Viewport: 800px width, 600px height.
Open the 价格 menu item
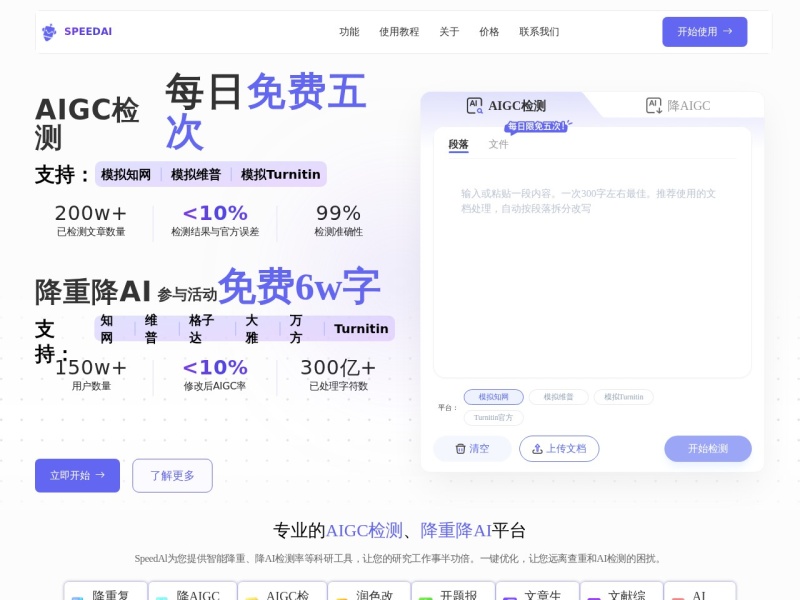[489, 31]
